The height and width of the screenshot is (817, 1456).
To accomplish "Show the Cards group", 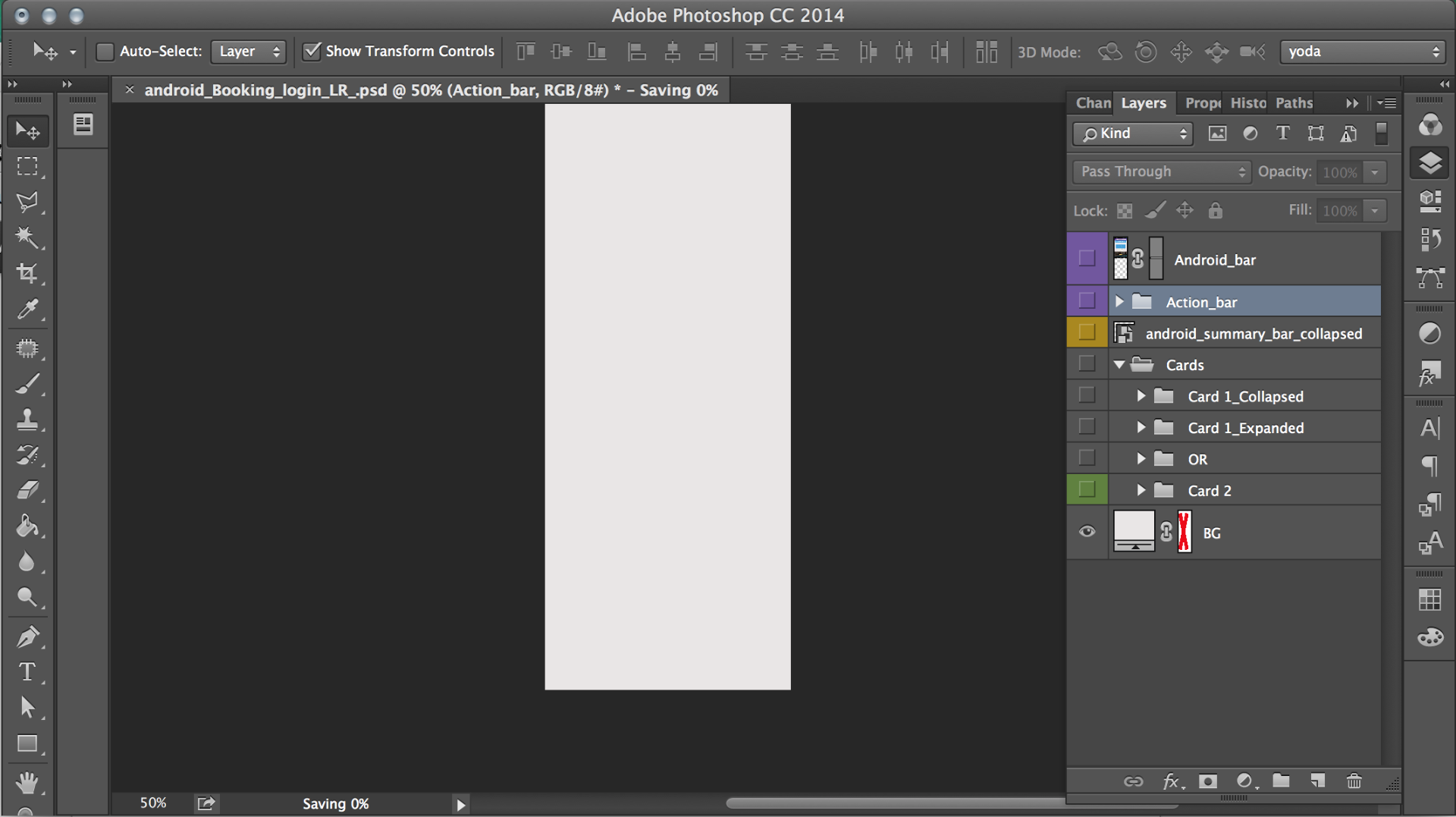I will [1087, 363].
